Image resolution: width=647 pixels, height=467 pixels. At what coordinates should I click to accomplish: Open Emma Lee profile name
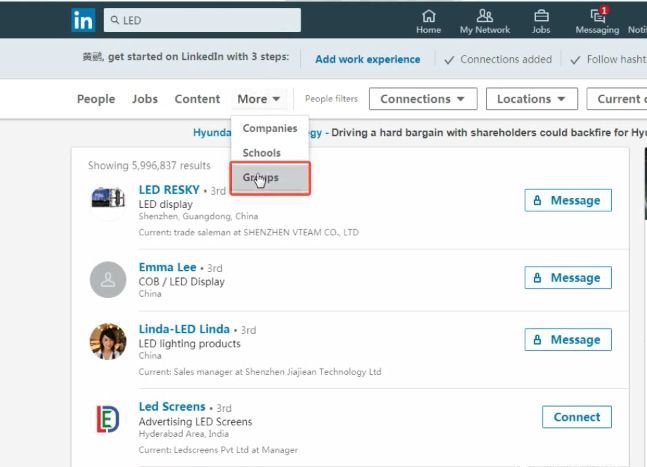168,267
